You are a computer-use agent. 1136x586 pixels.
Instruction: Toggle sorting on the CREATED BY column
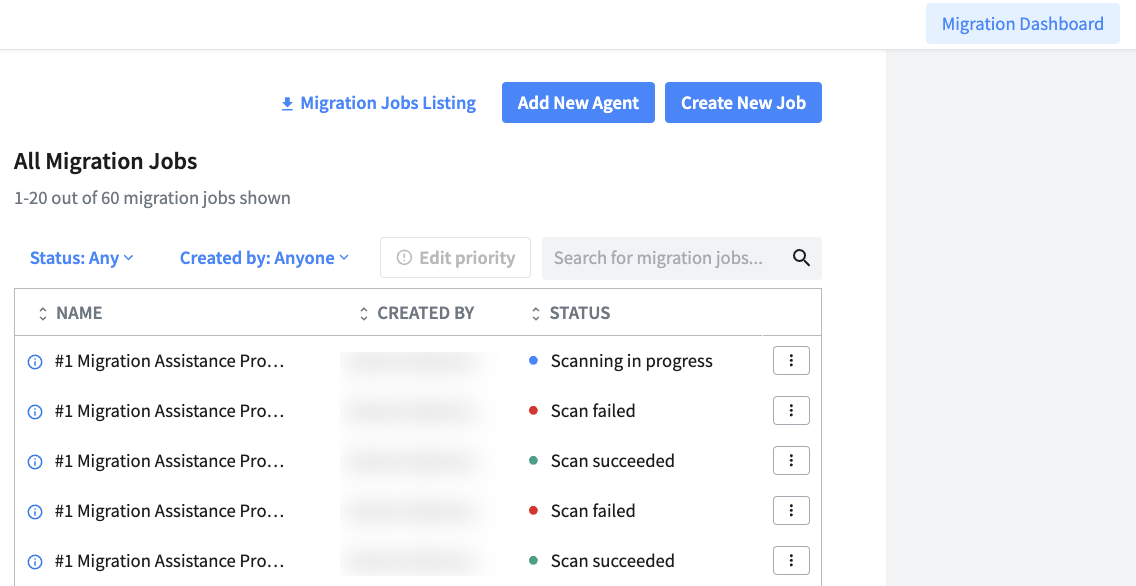(364, 312)
